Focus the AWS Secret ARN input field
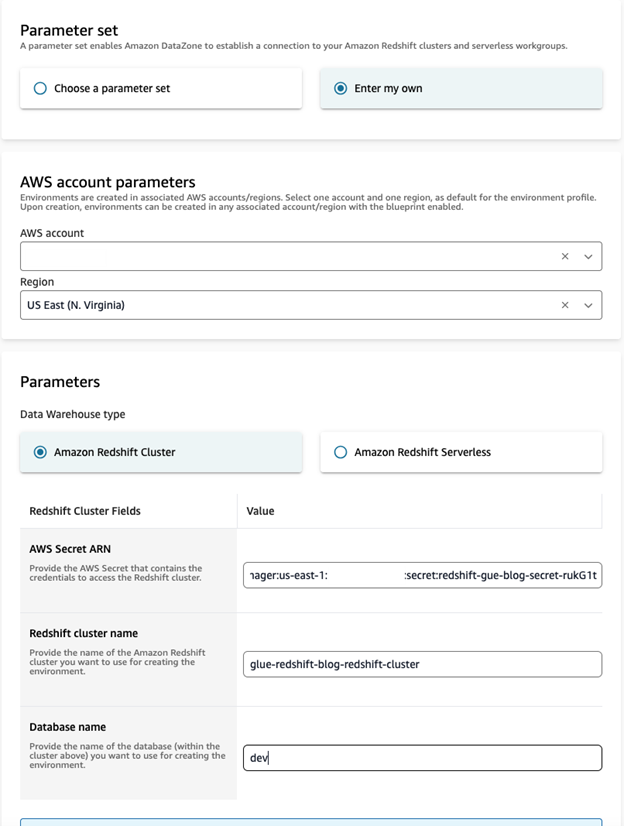This screenshot has width=624, height=826. coord(422,575)
